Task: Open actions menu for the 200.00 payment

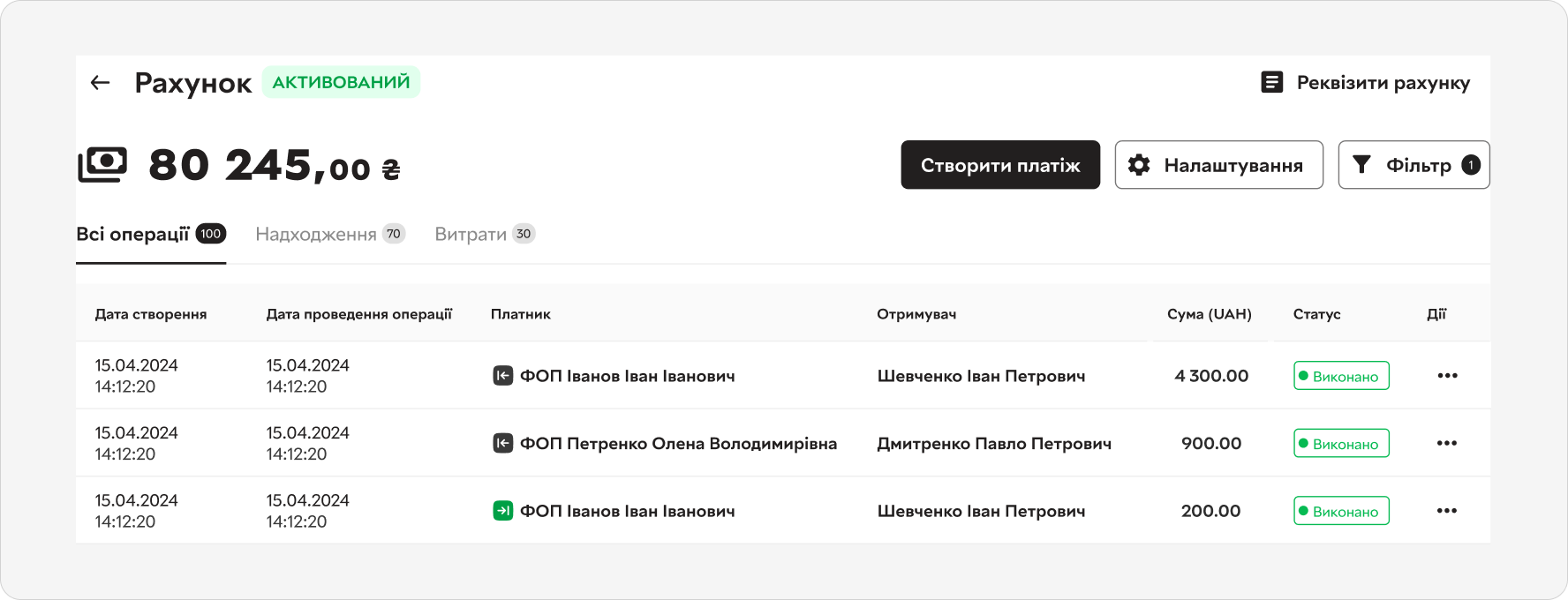Action: 1447,511
